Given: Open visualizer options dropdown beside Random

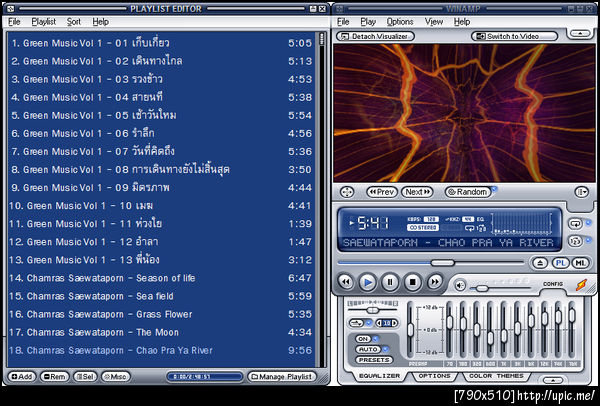Looking at the screenshot, I should 581,192.
